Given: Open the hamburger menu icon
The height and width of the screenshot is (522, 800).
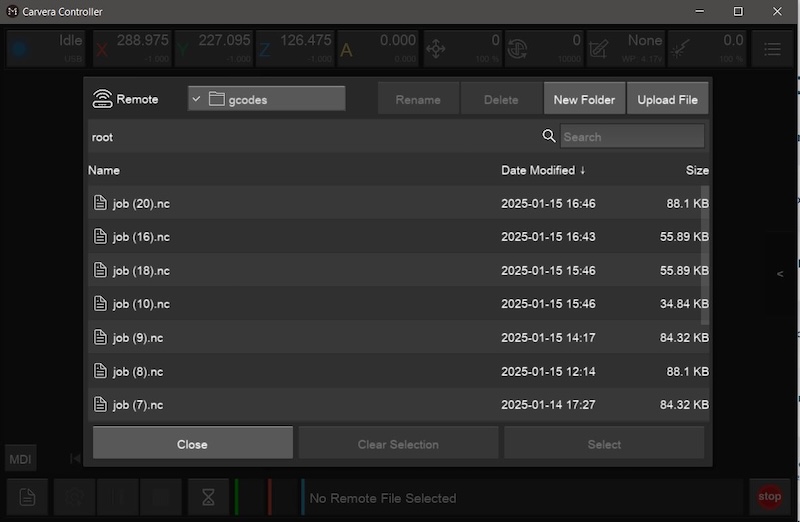Looking at the screenshot, I should tap(772, 49).
